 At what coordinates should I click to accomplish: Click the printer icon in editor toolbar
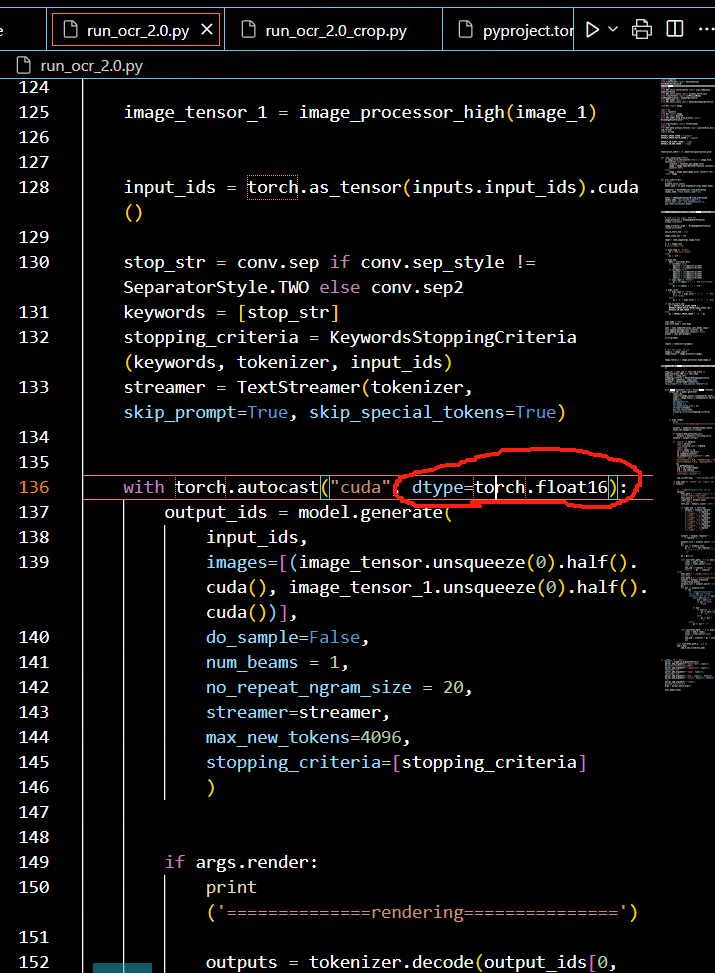(x=642, y=30)
